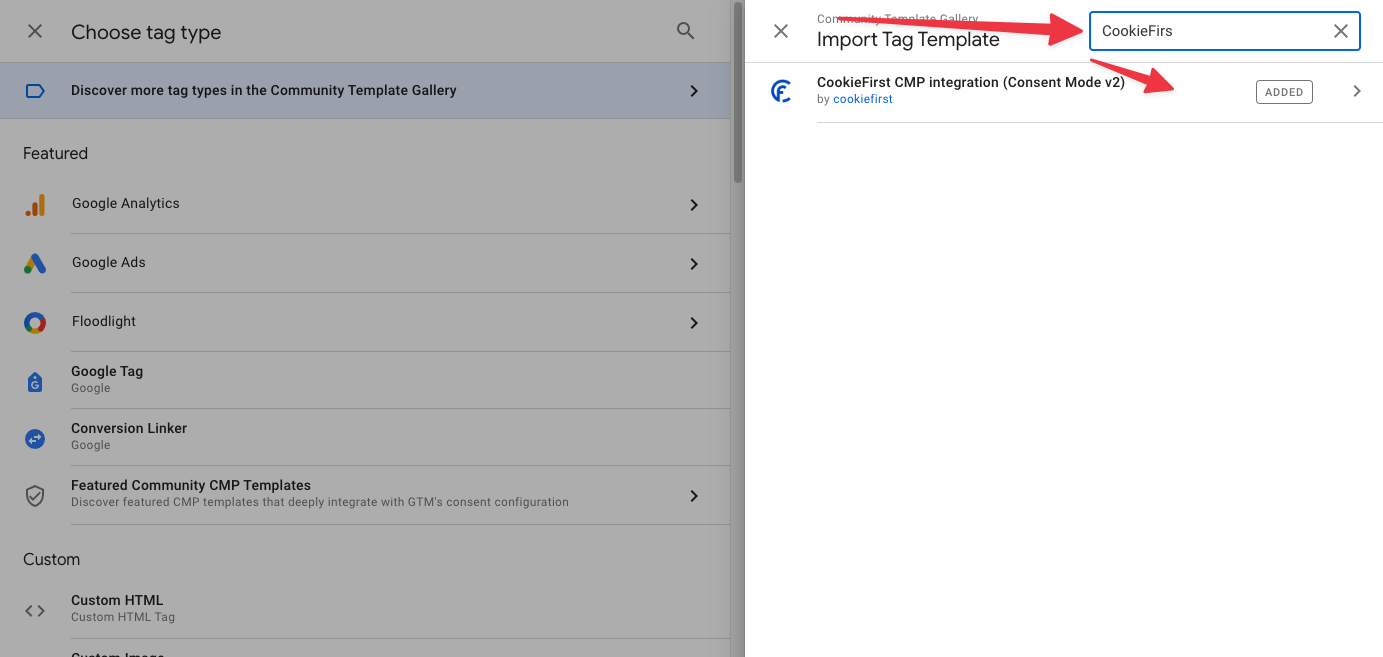Click the Google Ads logo icon

click(x=35, y=264)
